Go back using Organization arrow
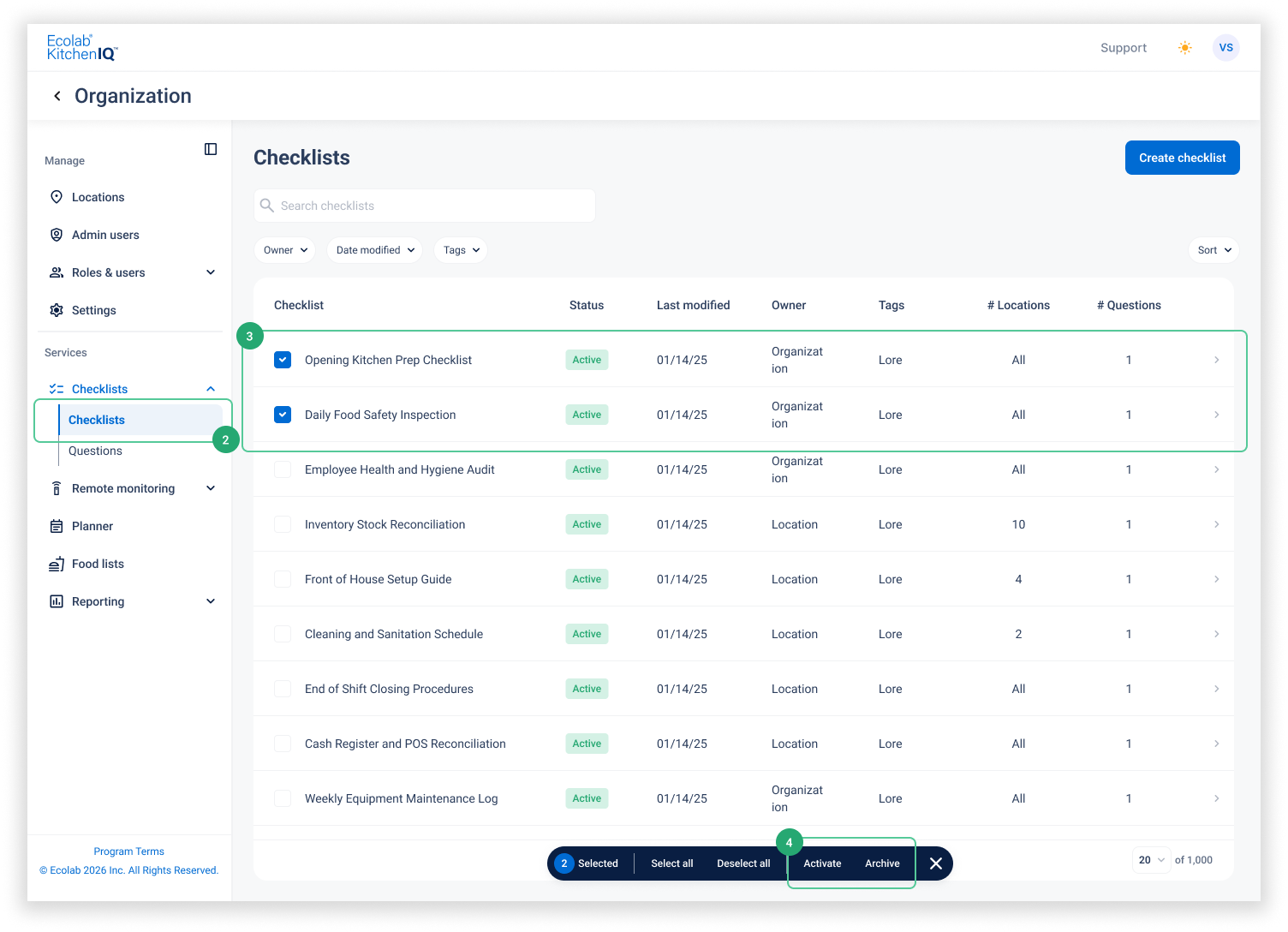 click(57, 96)
